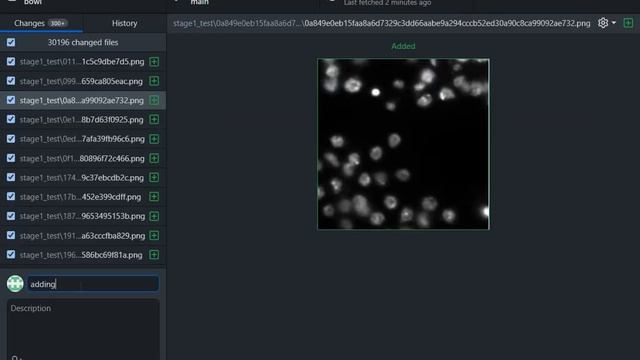Viewport: 640px width, 360px height.
Task: Uncheck the file ending 80896f72c466.png
Action: [11, 158]
